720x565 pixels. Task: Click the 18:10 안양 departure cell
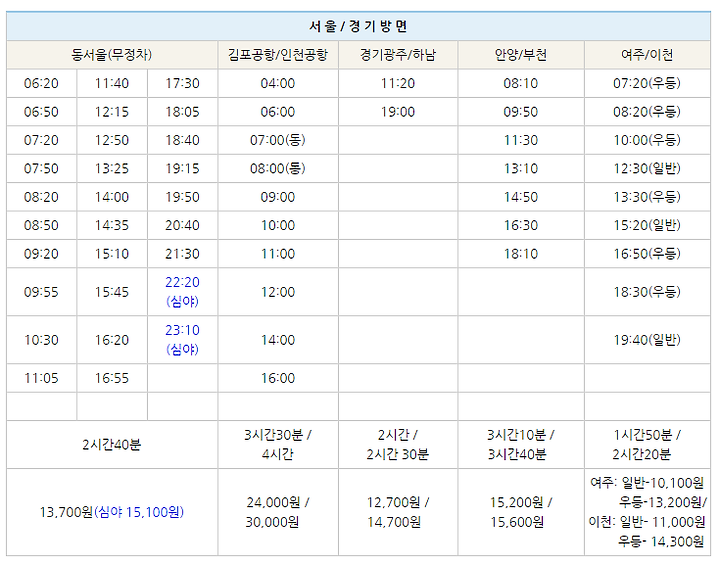pos(521,254)
